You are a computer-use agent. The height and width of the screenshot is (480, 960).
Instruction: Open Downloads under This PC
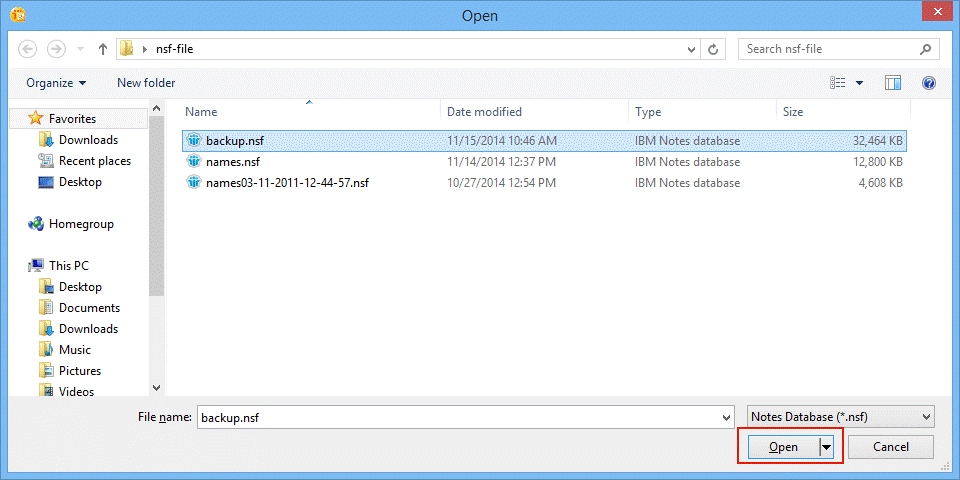click(x=88, y=329)
